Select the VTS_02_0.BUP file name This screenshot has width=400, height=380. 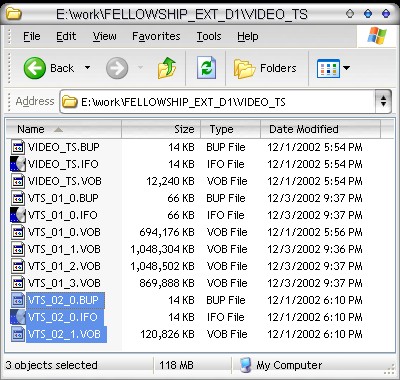click(65, 300)
